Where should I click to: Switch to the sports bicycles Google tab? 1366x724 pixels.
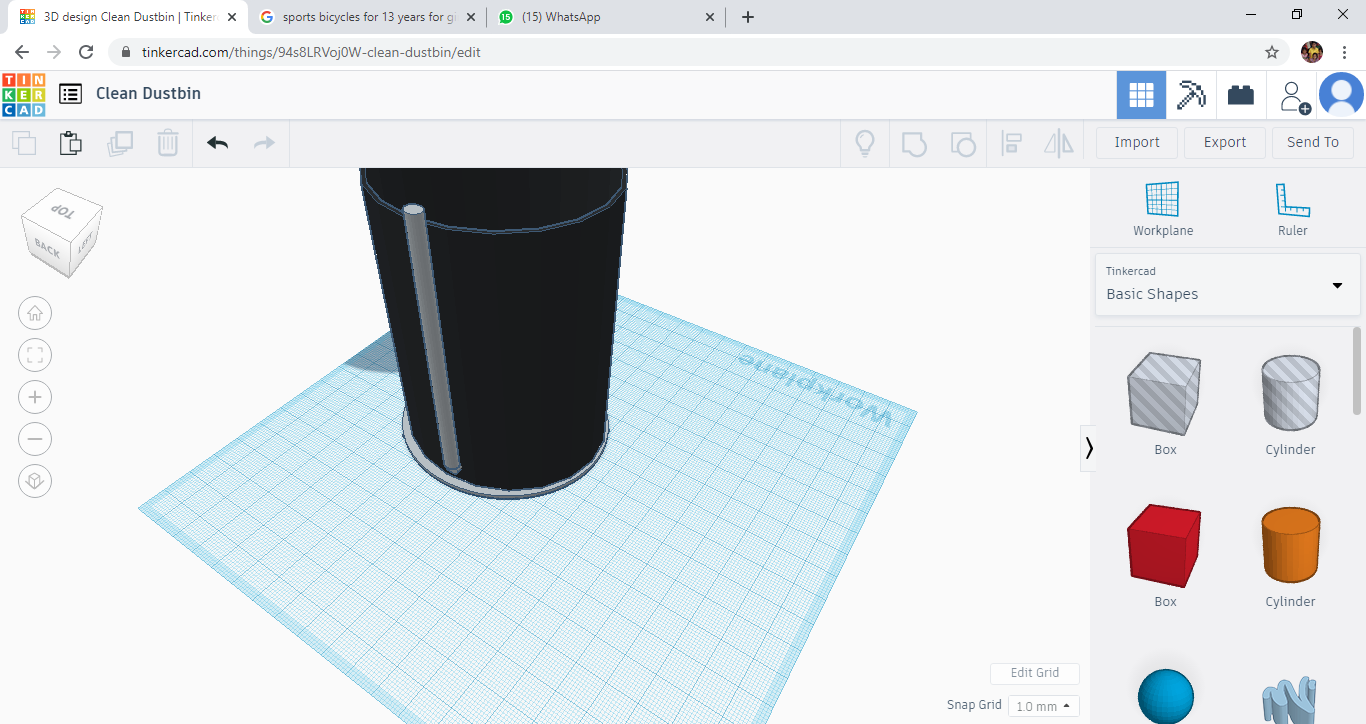point(367,17)
